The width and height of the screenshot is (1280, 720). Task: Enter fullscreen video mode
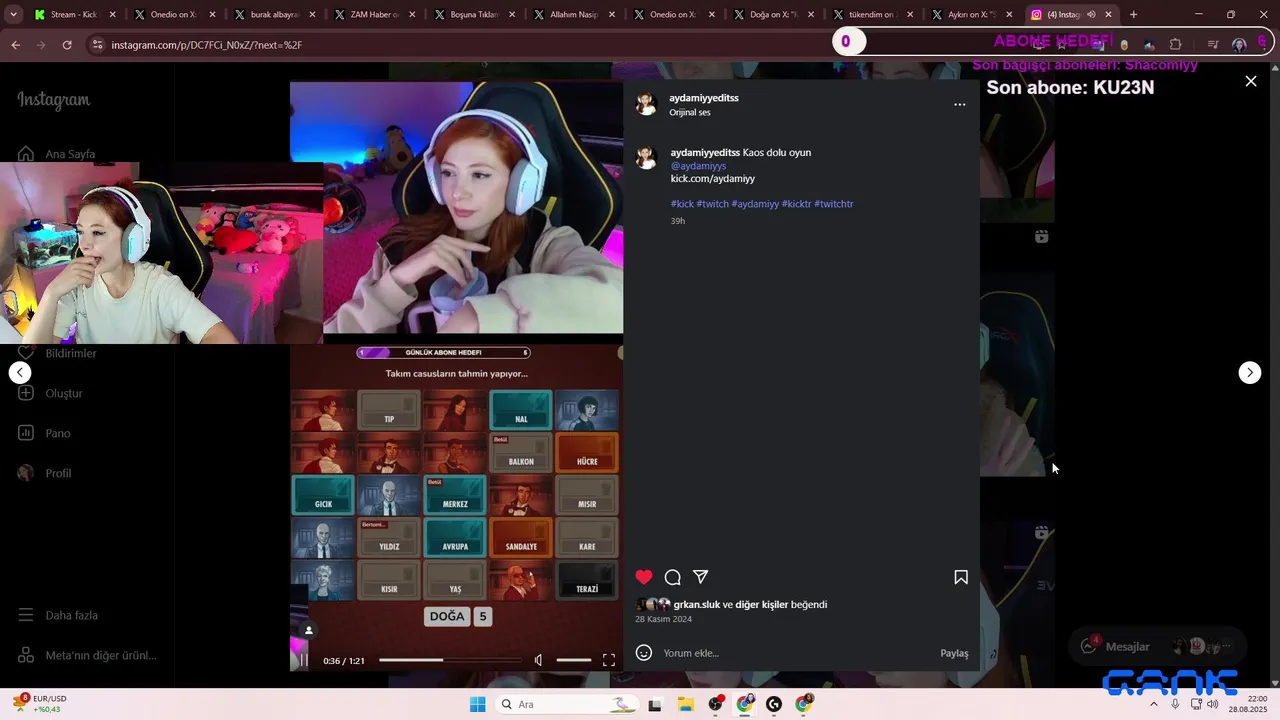609,660
